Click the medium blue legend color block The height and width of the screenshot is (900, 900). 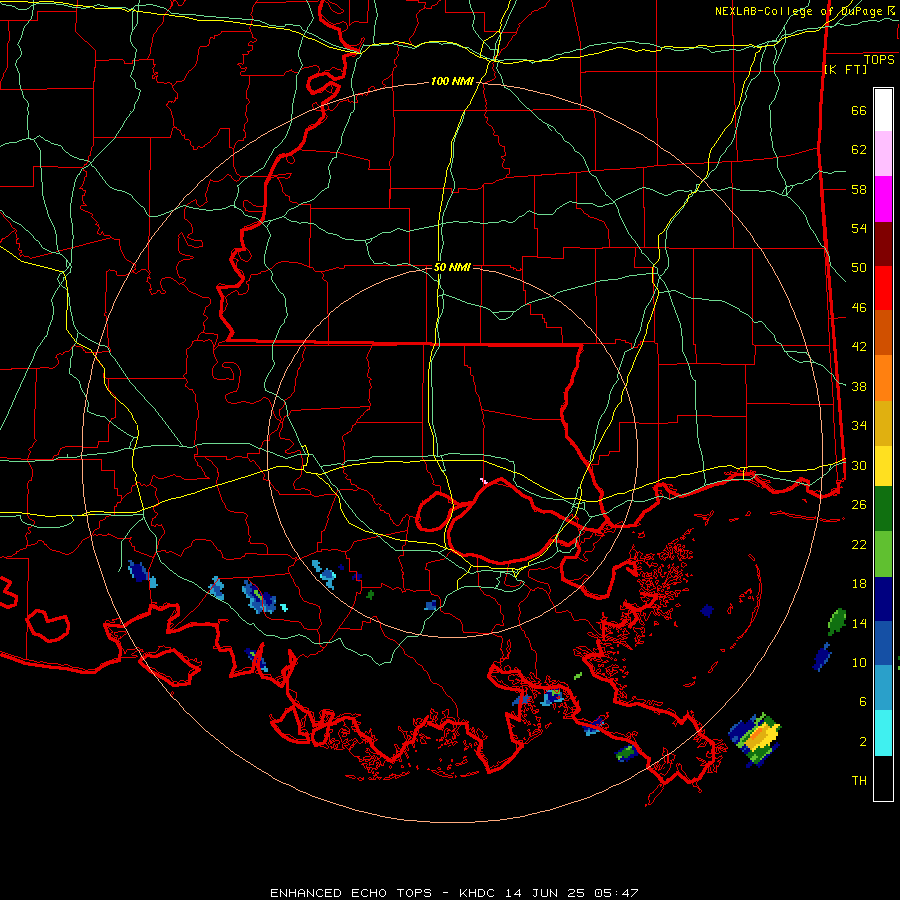point(883,643)
